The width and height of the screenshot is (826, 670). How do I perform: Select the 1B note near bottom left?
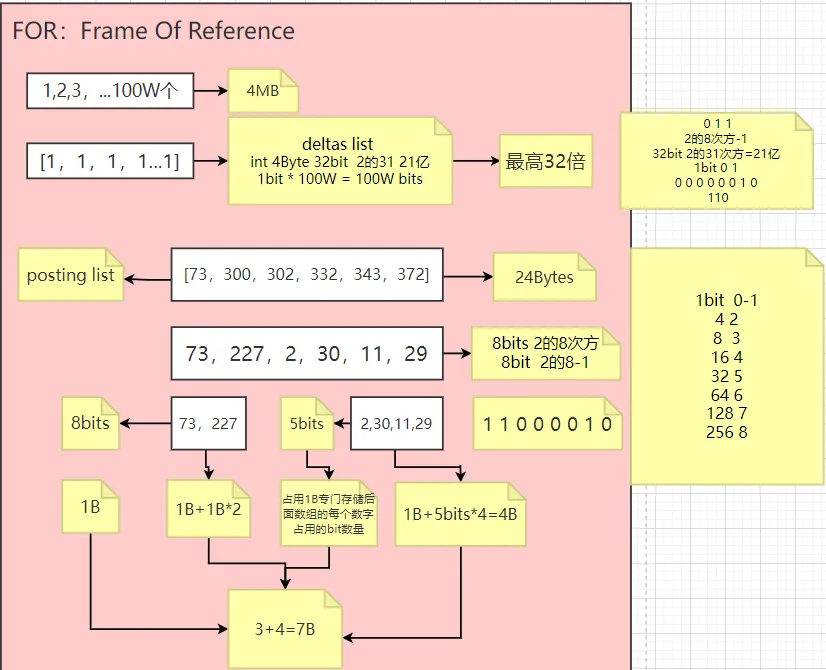89,507
